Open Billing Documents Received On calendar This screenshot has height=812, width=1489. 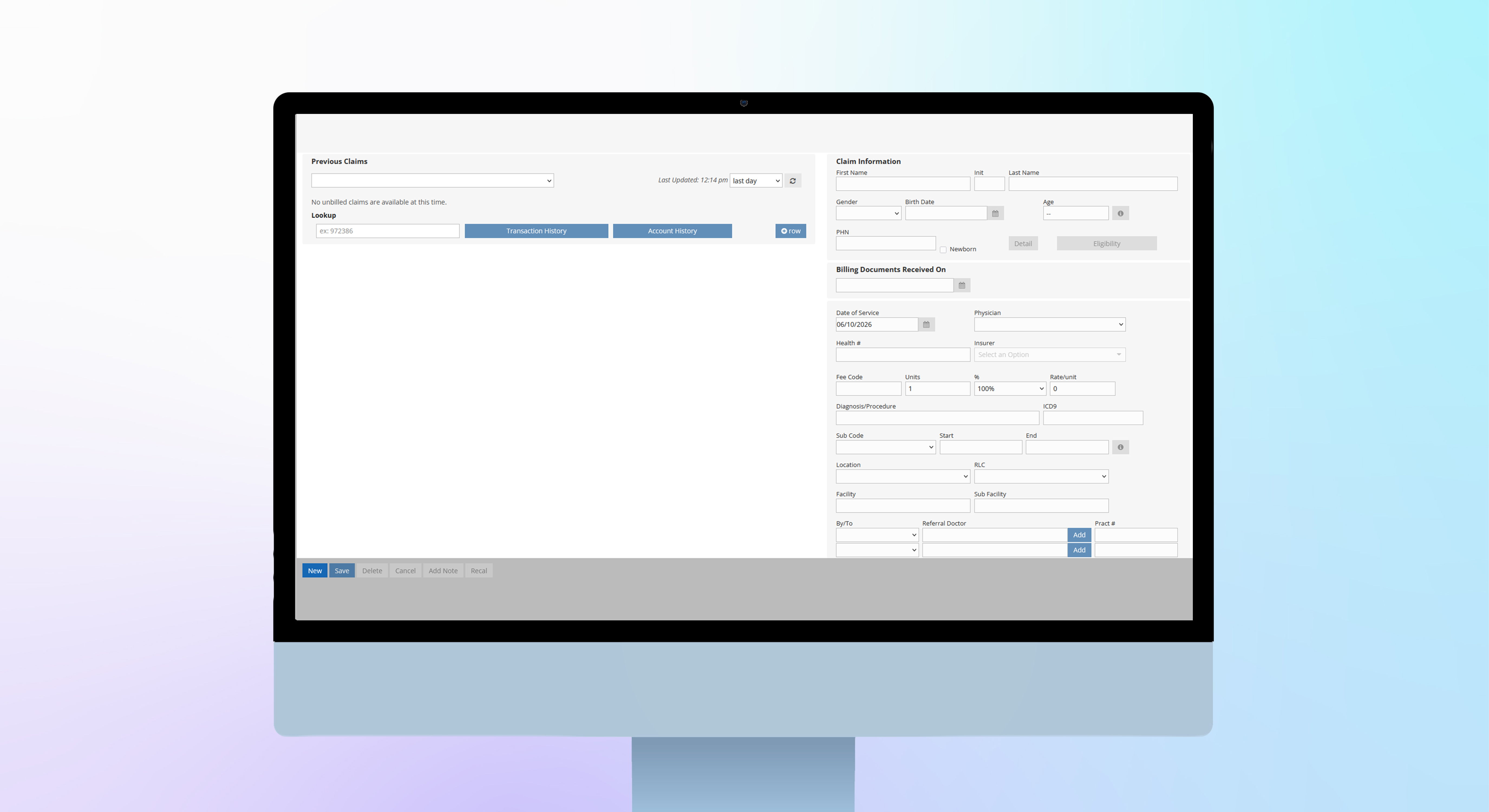tap(962, 286)
